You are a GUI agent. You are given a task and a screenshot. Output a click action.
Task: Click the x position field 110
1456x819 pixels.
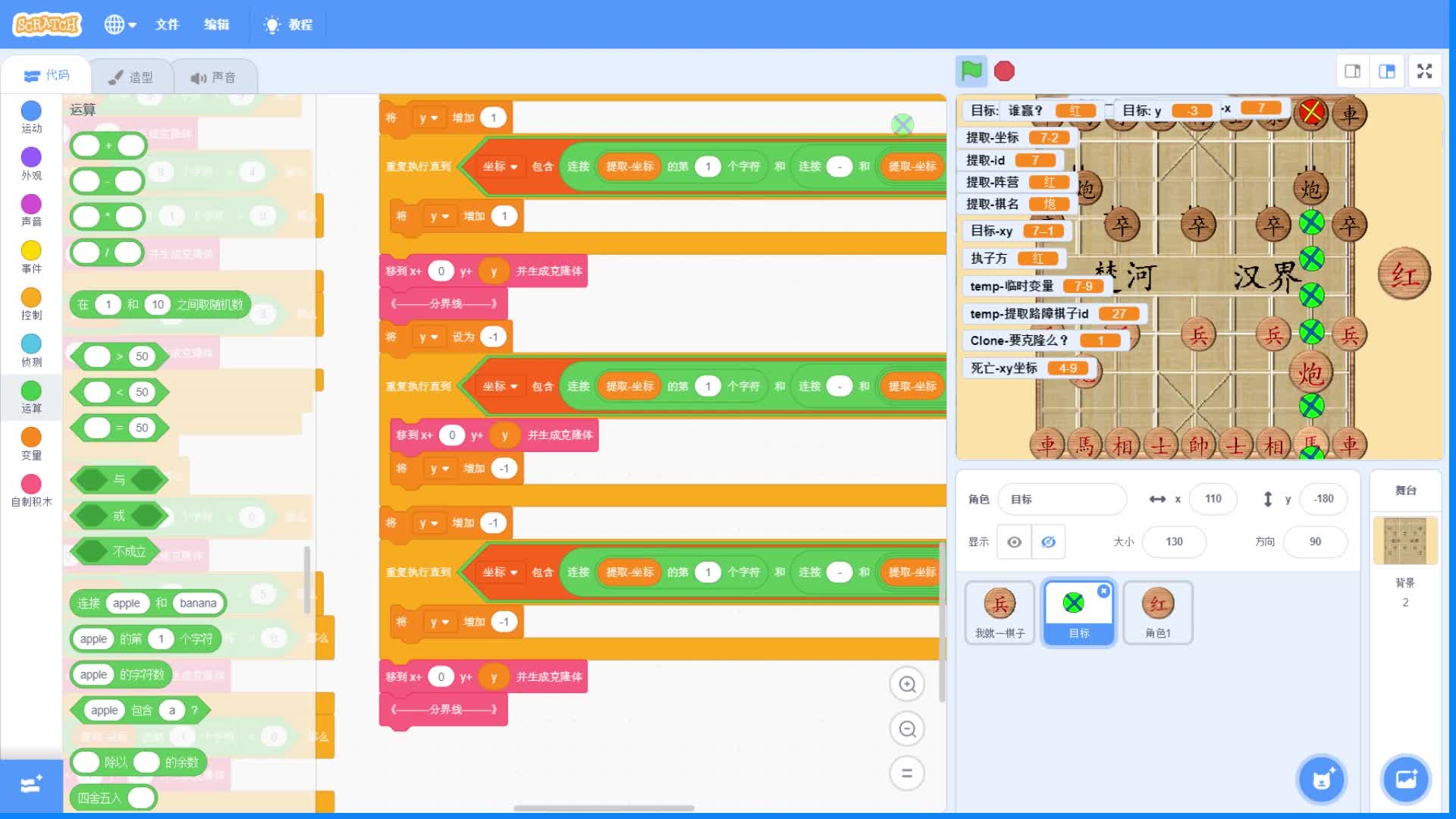(1213, 499)
